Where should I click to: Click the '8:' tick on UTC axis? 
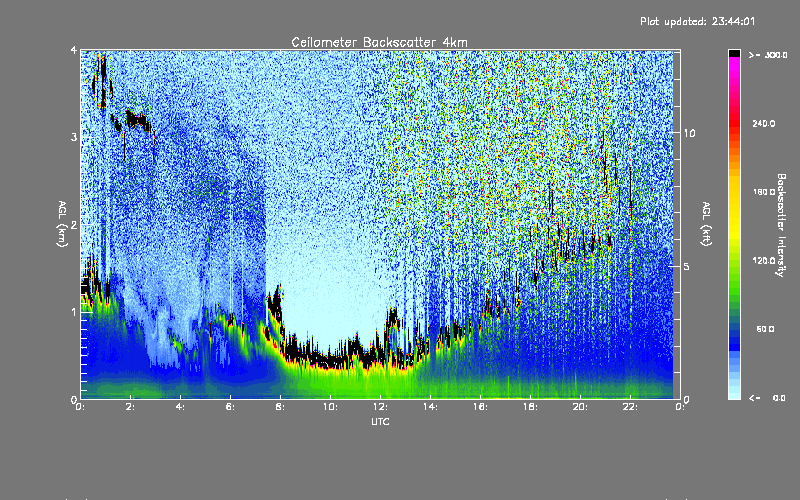(280, 407)
